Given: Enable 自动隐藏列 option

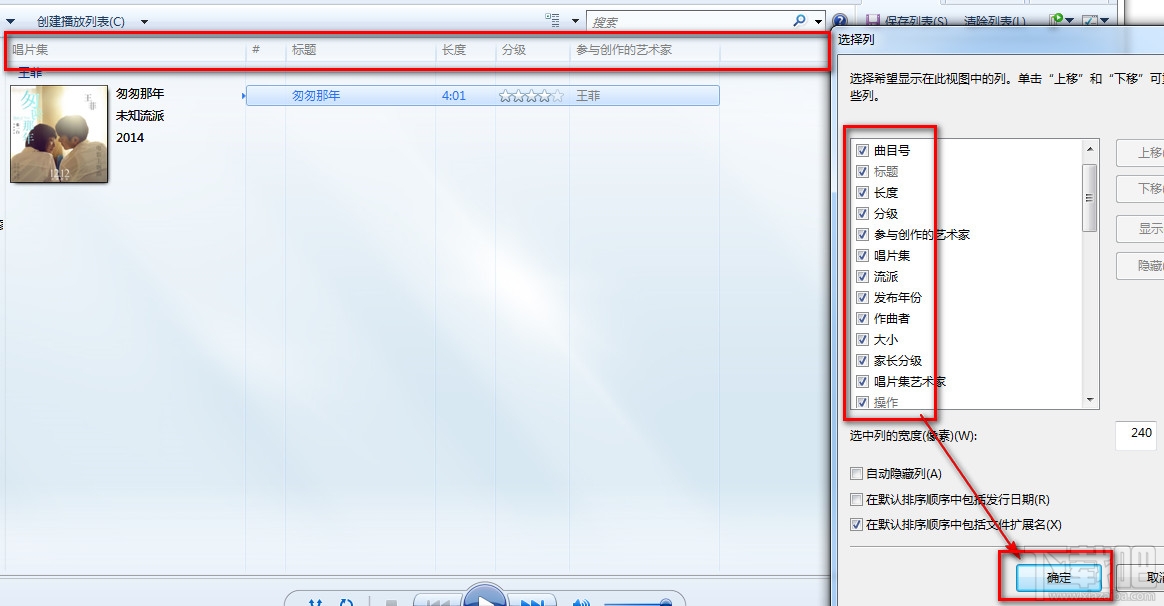Looking at the screenshot, I should [857, 473].
